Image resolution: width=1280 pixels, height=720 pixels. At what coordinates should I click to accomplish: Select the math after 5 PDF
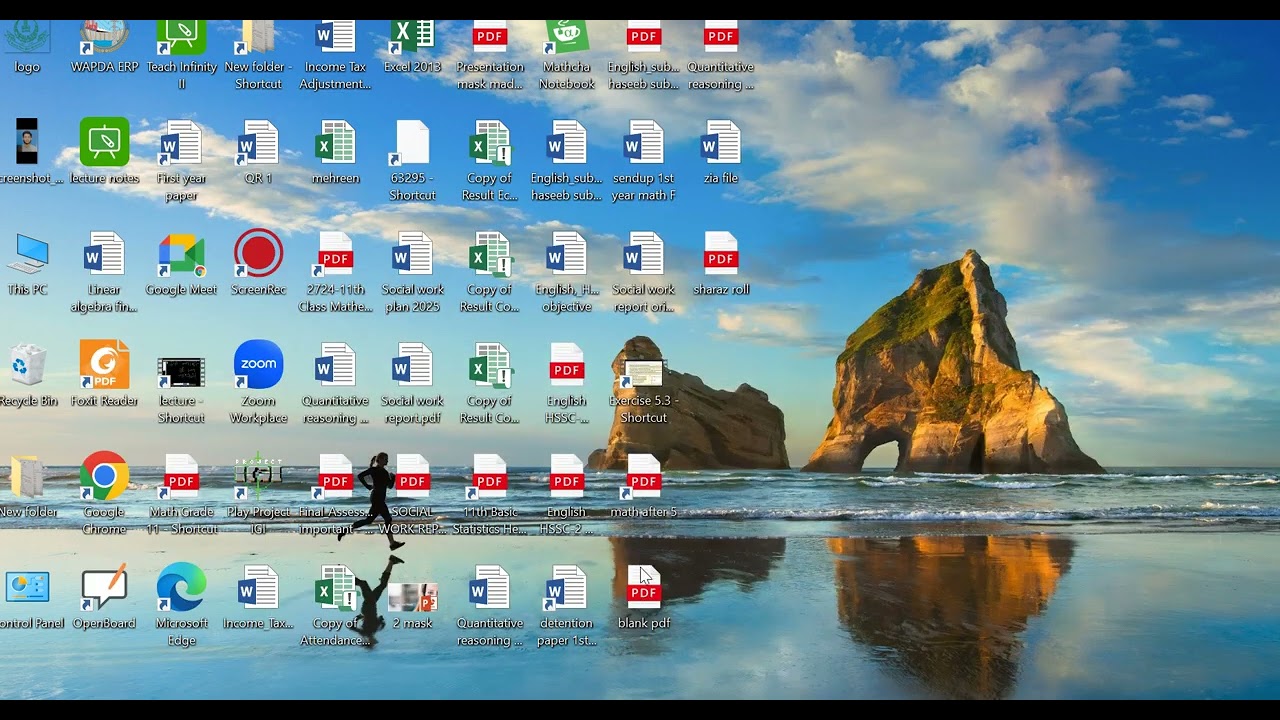(x=644, y=485)
